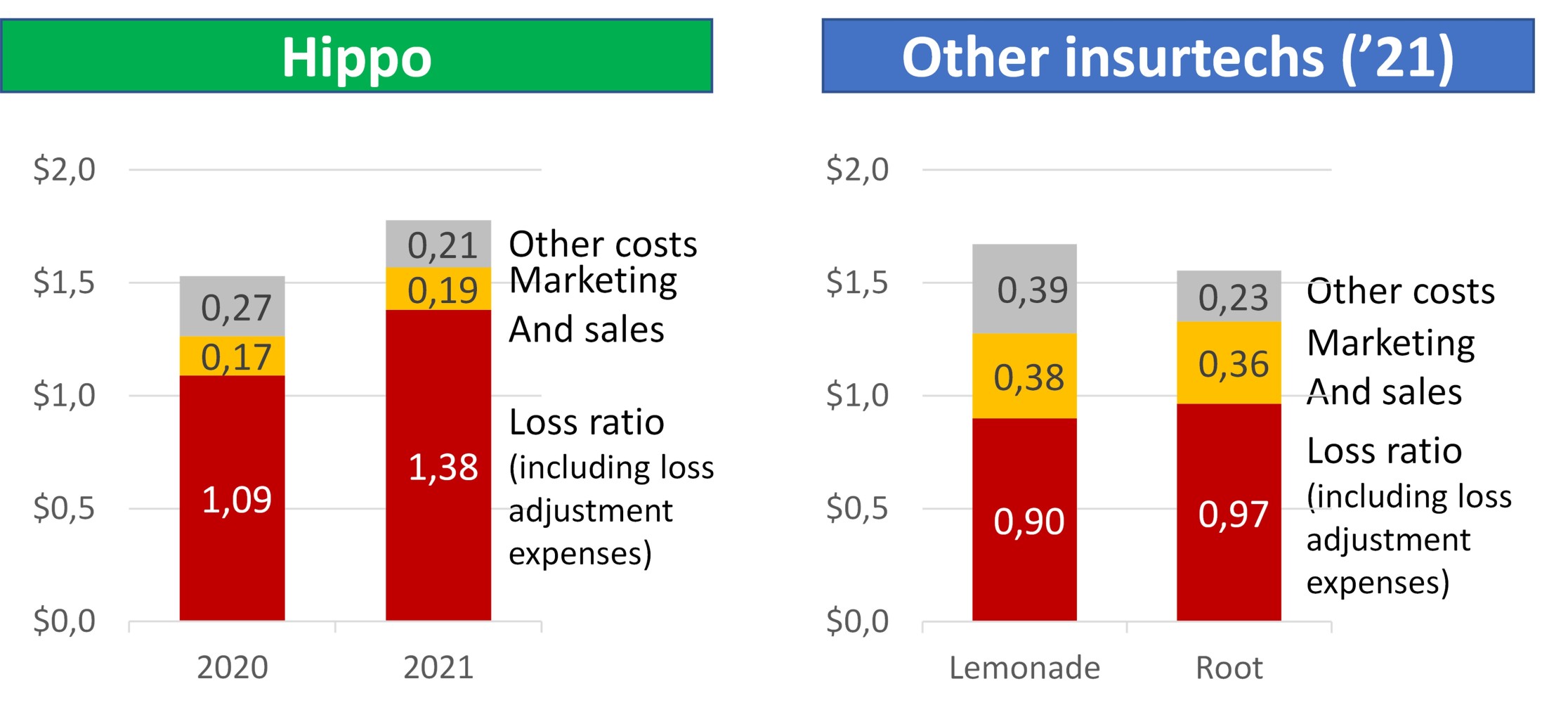This screenshot has height=705, width=1568.
Task: Click the Hippo chart's $2,0 axis label
Action: click(x=64, y=169)
